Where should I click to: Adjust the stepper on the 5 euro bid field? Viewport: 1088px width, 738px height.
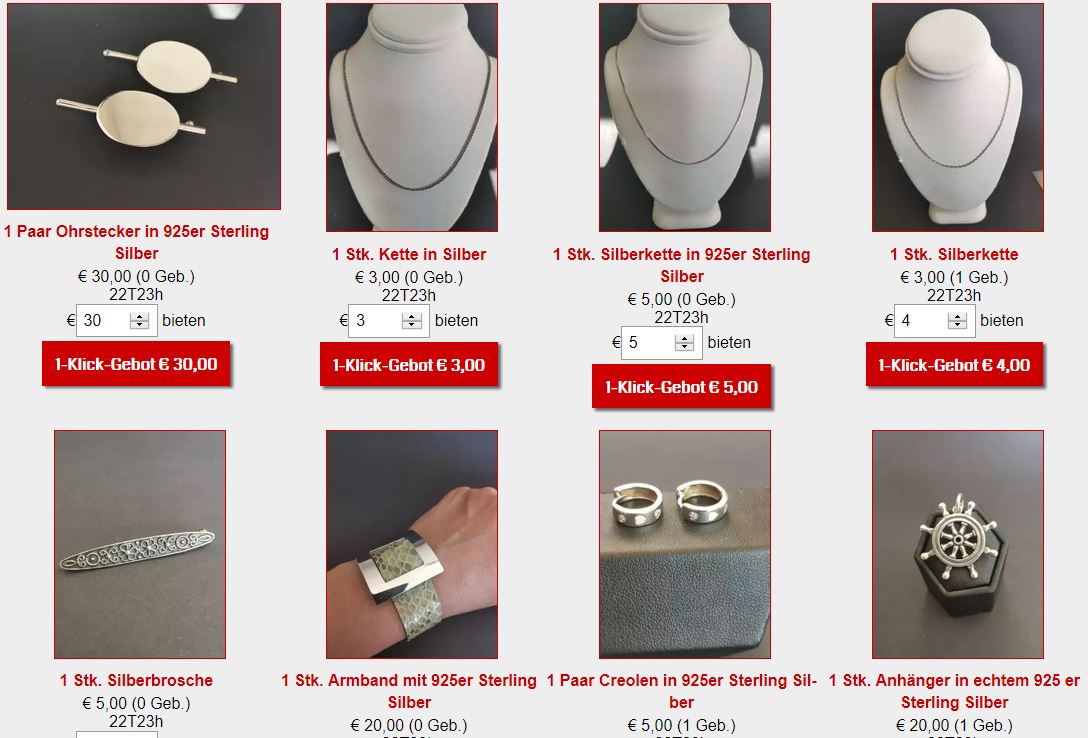[x=684, y=343]
